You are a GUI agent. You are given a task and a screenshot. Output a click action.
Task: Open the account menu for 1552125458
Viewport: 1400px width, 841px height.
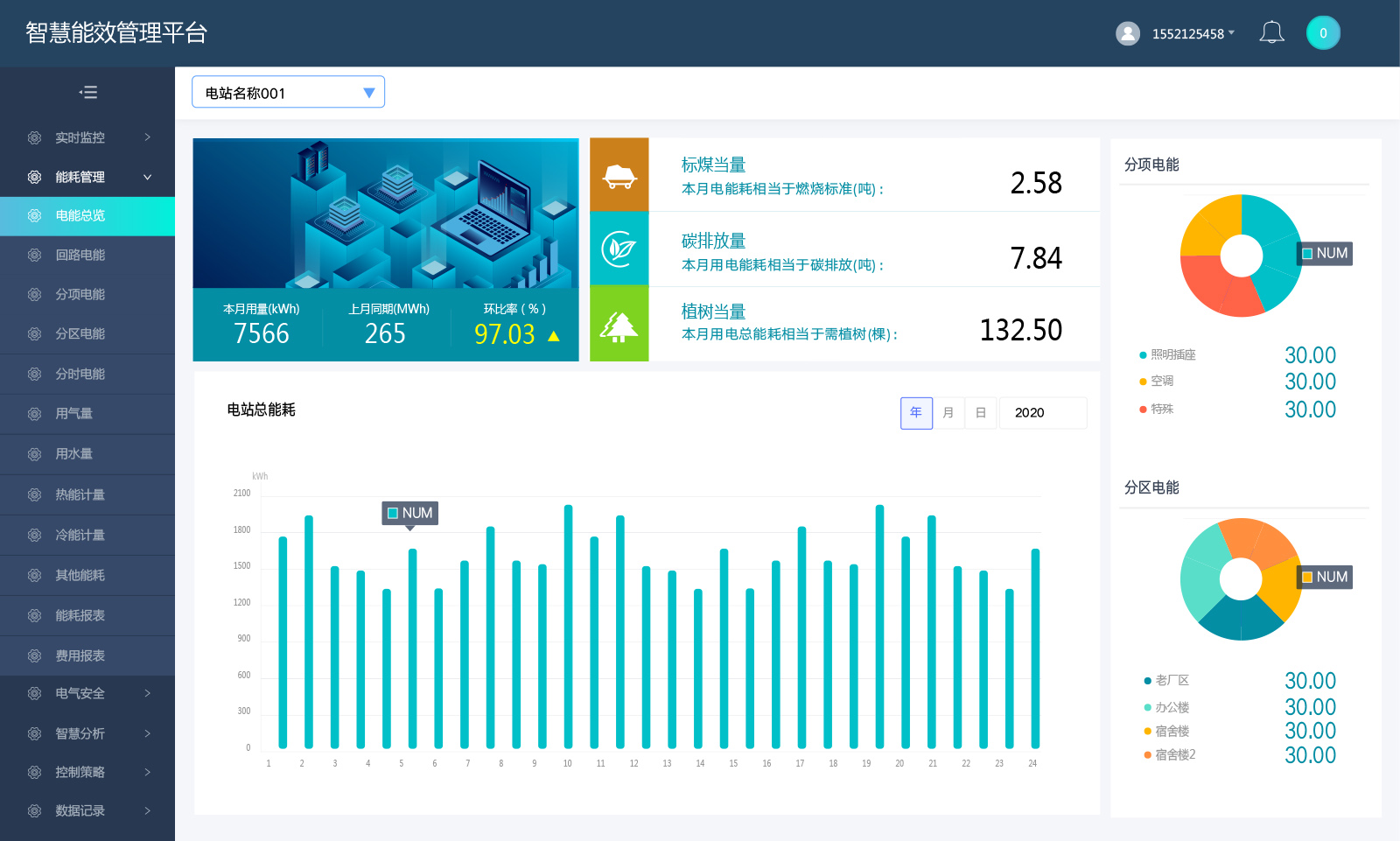tap(1193, 33)
